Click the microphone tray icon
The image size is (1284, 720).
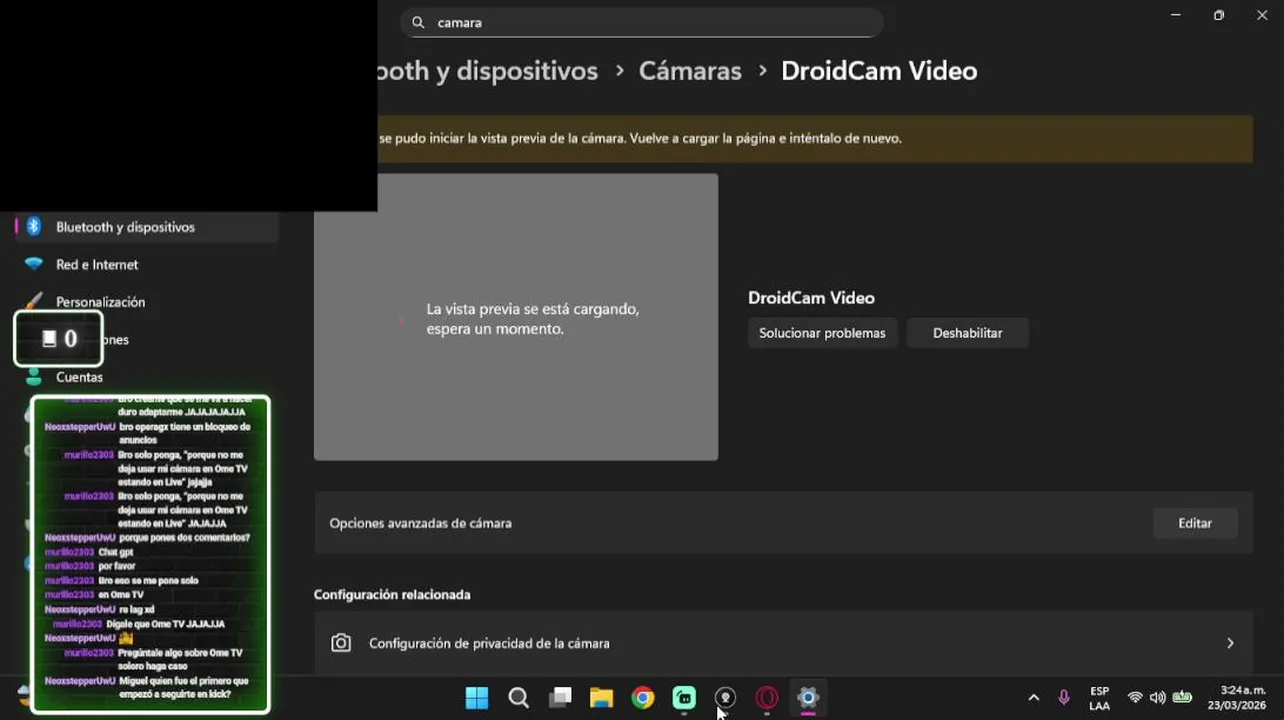(x=1064, y=698)
